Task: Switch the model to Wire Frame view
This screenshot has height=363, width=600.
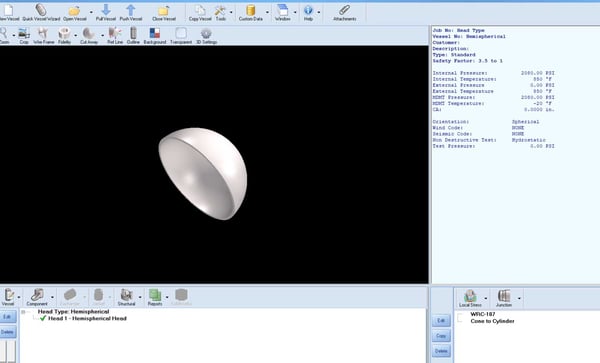Action: (x=44, y=35)
